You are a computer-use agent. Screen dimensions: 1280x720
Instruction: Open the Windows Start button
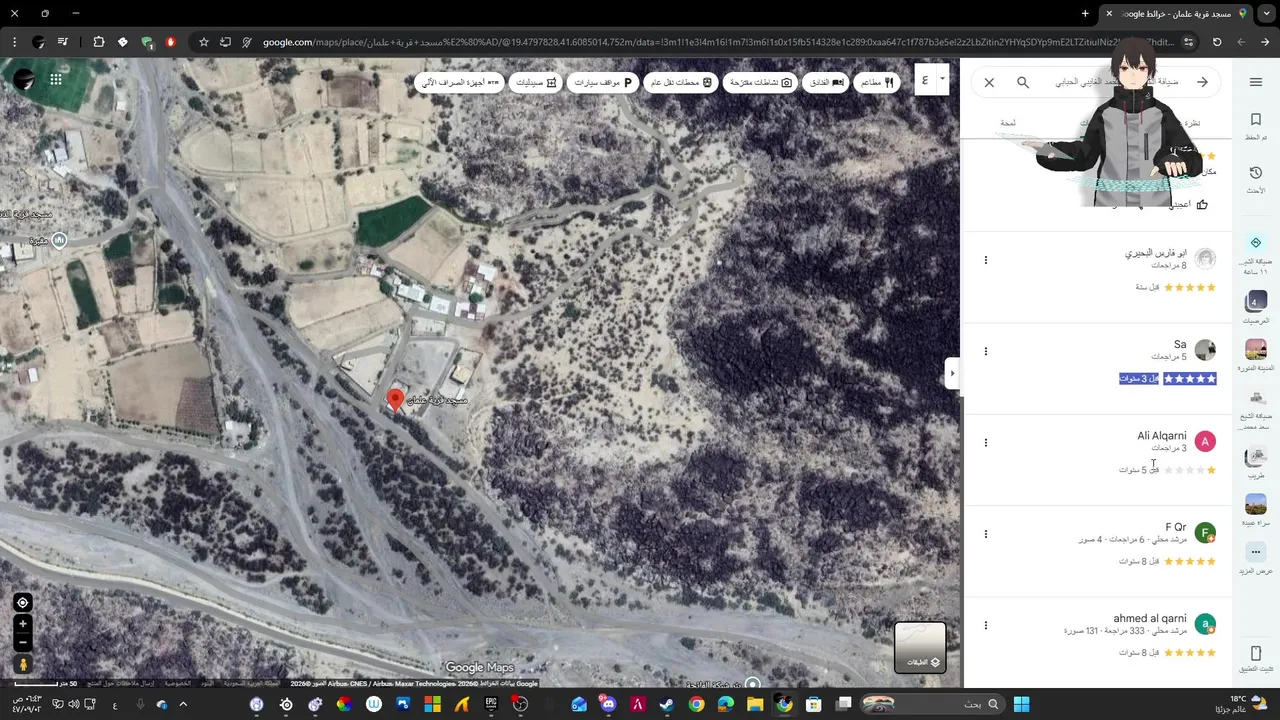coord(1021,704)
